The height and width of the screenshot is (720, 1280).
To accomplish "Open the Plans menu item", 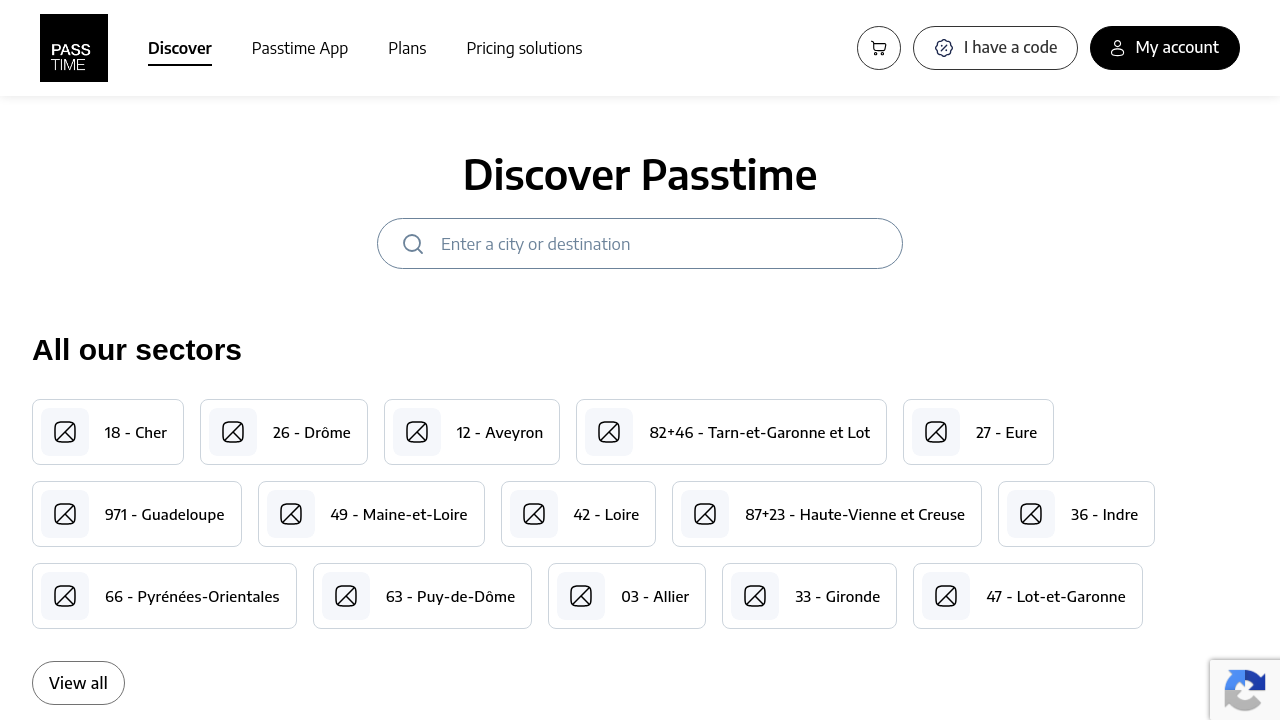I will point(407,48).
